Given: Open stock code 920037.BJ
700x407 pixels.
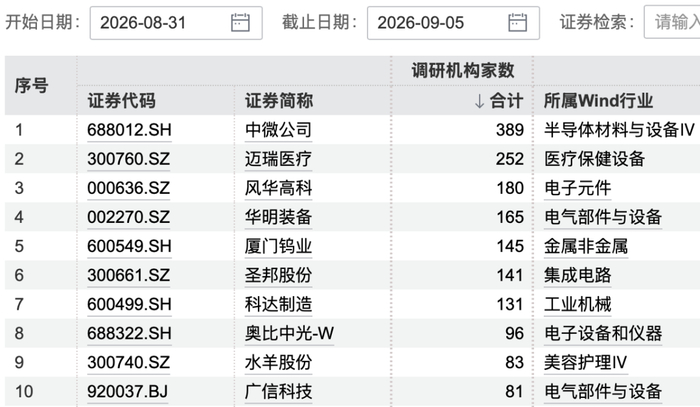Looking at the screenshot, I should 128,391.
